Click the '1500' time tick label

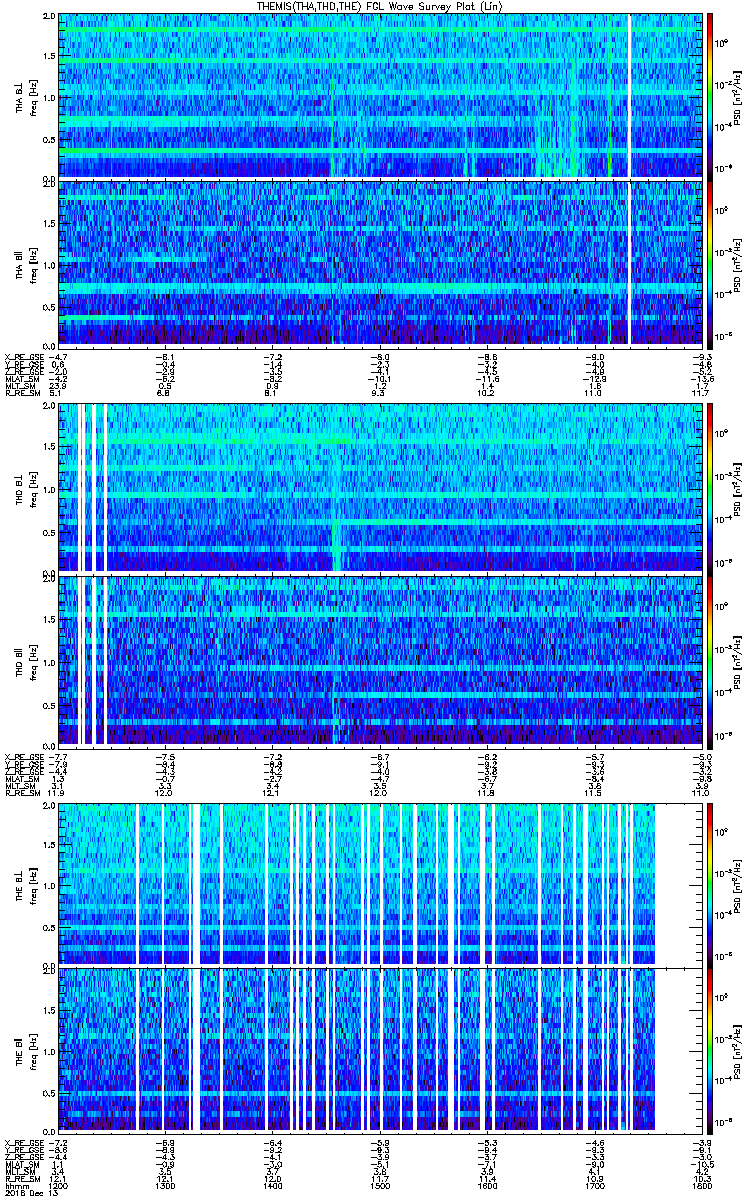tap(380, 1186)
